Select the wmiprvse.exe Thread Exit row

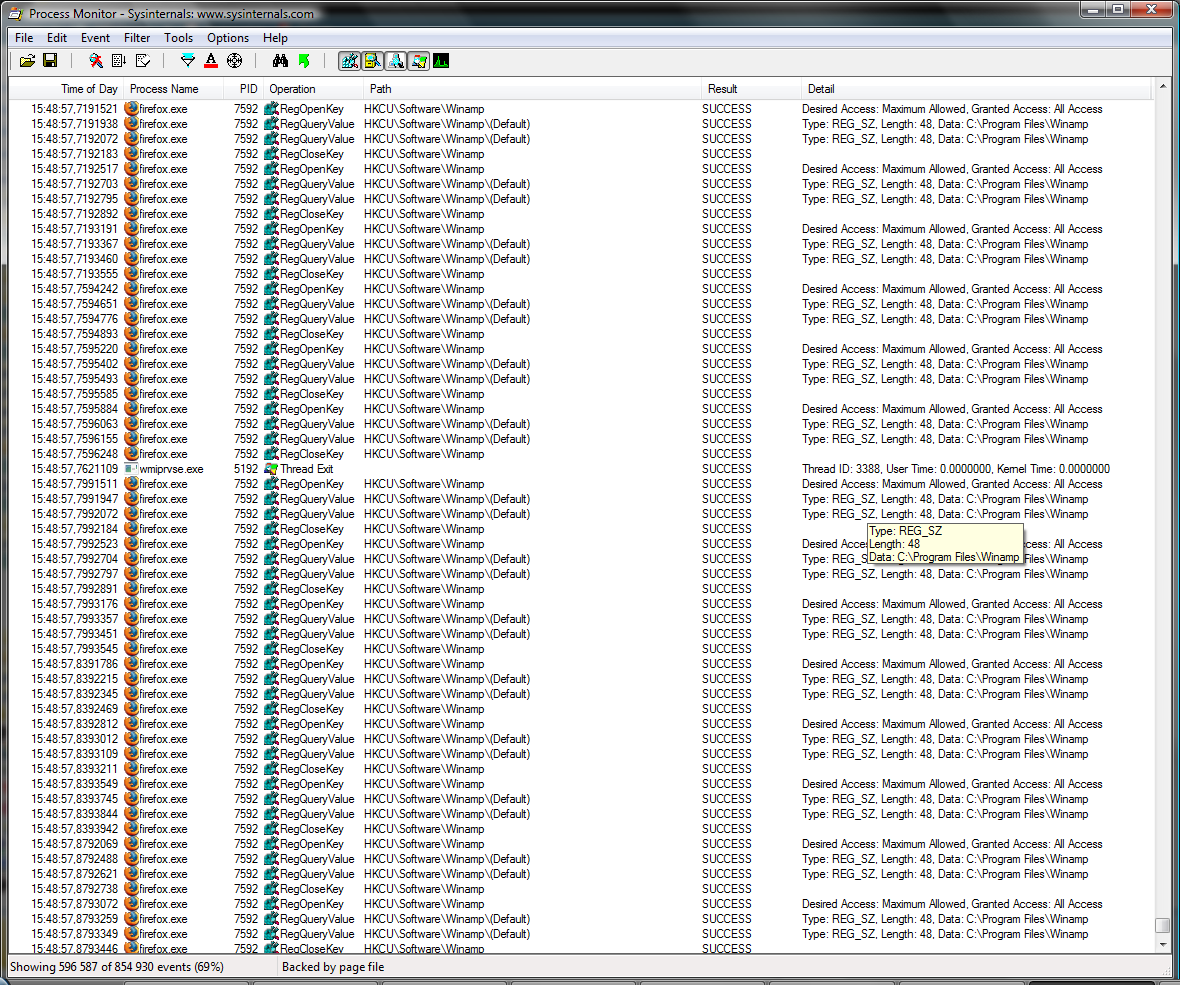(x=579, y=469)
